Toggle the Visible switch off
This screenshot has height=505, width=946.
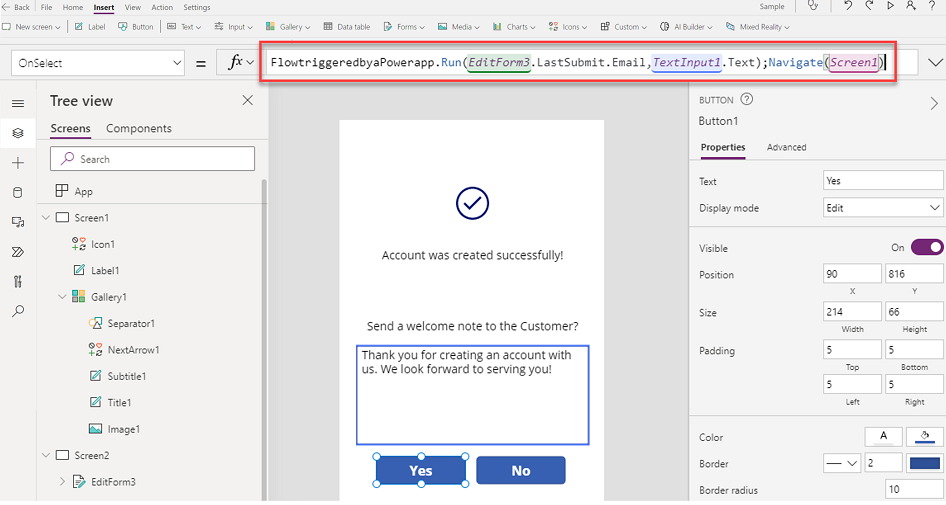[927, 247]
